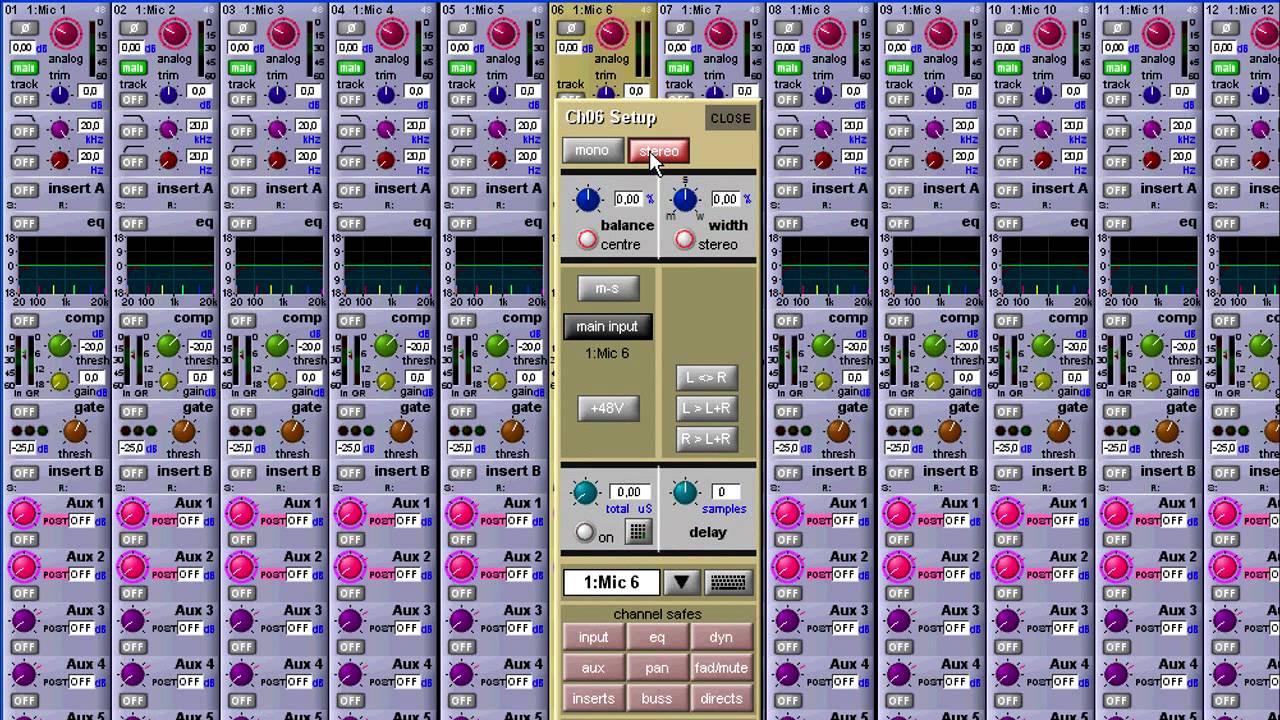This screenshot has width=1280, height=720.
Task: Select the 1:Mic 6 channel name field
Action: pyautogui.click(x=612, y=582)
